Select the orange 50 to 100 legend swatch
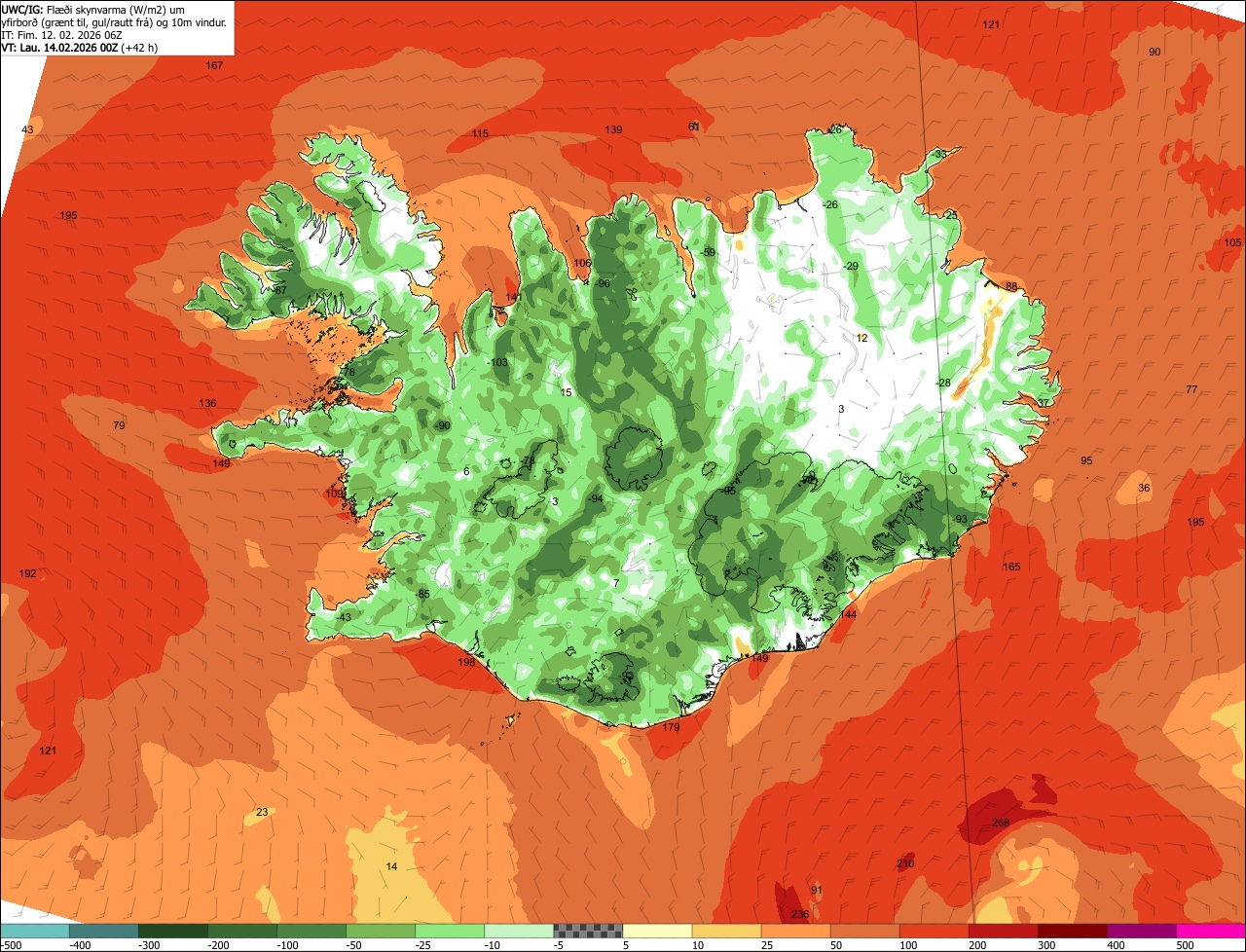 coord(864,931)
